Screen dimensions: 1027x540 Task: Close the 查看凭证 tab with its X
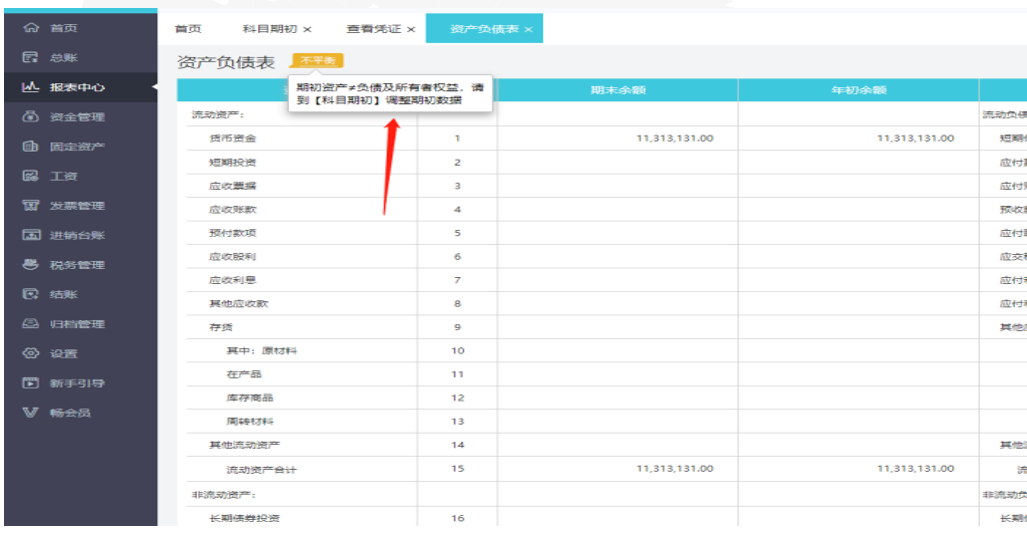click(411, 29)
